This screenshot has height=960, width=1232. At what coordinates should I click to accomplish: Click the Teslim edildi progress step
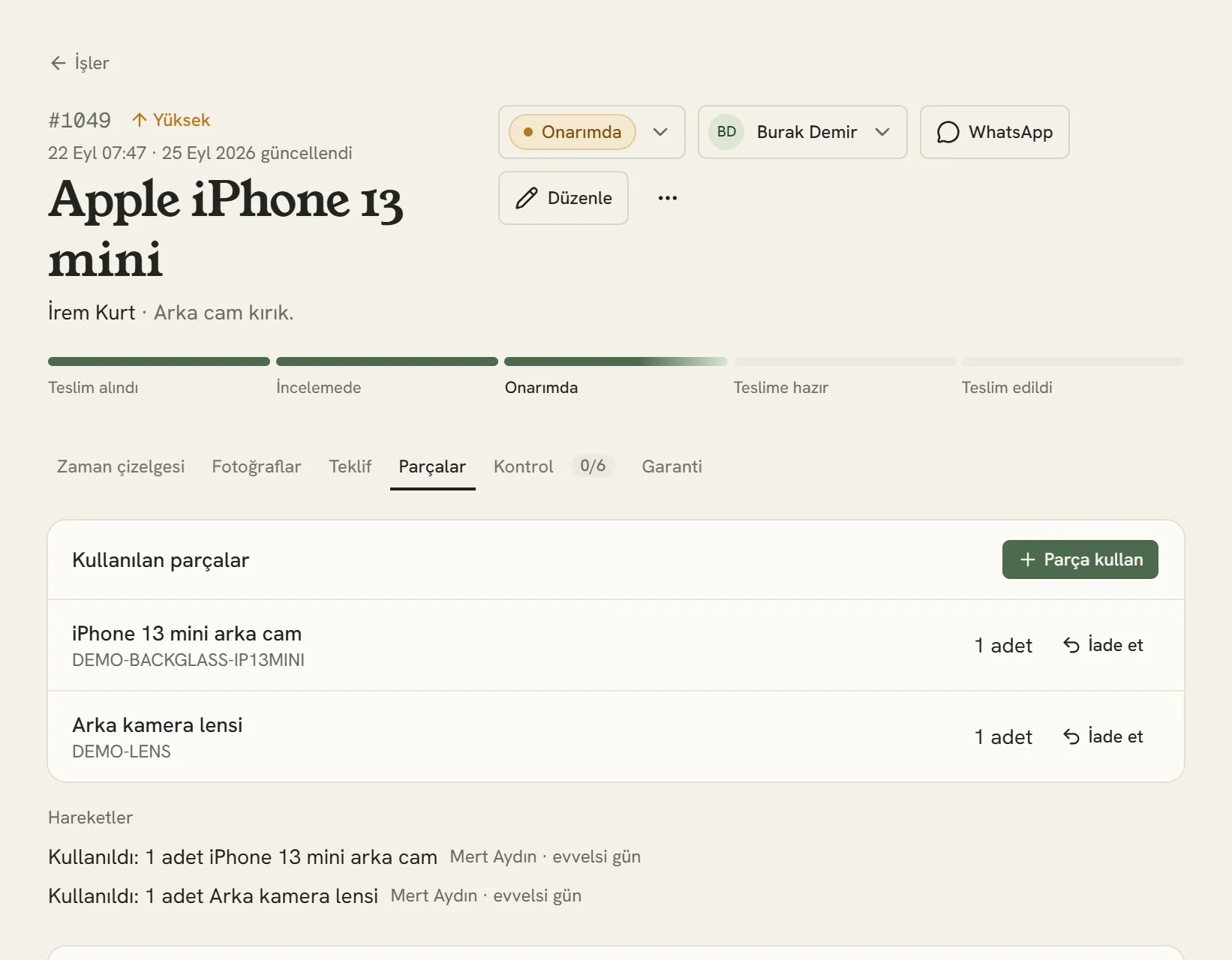(x=1073, y=377)
